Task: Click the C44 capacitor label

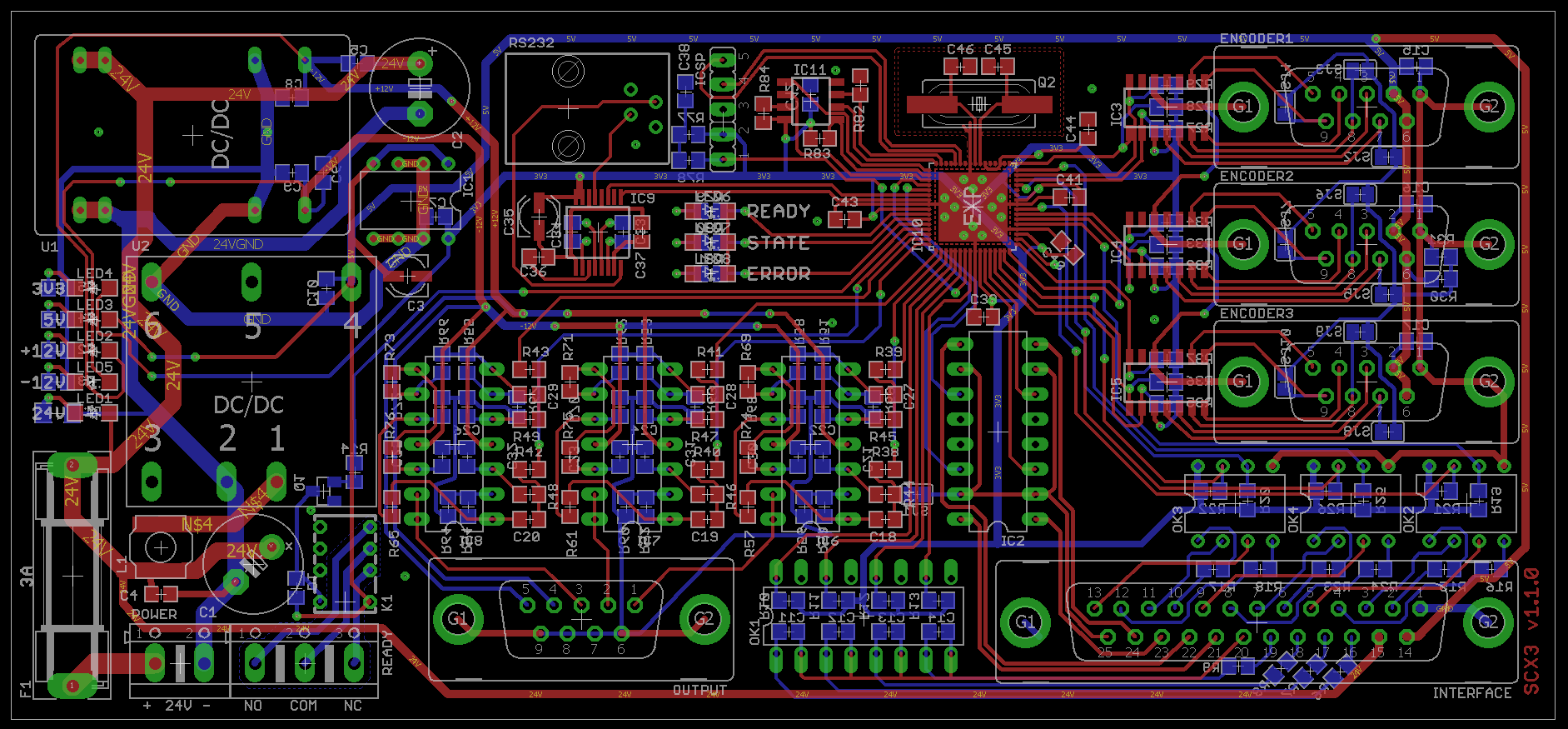Action: [1071, 129]
